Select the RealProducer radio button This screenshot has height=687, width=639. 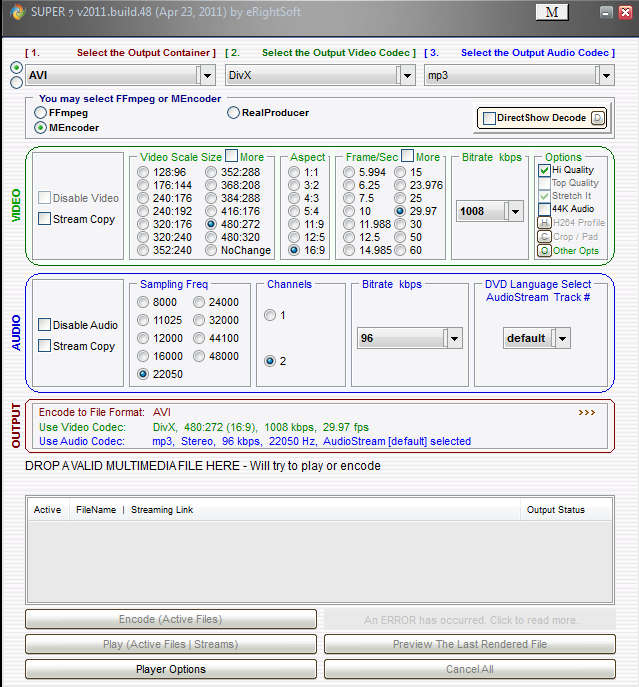233,113
